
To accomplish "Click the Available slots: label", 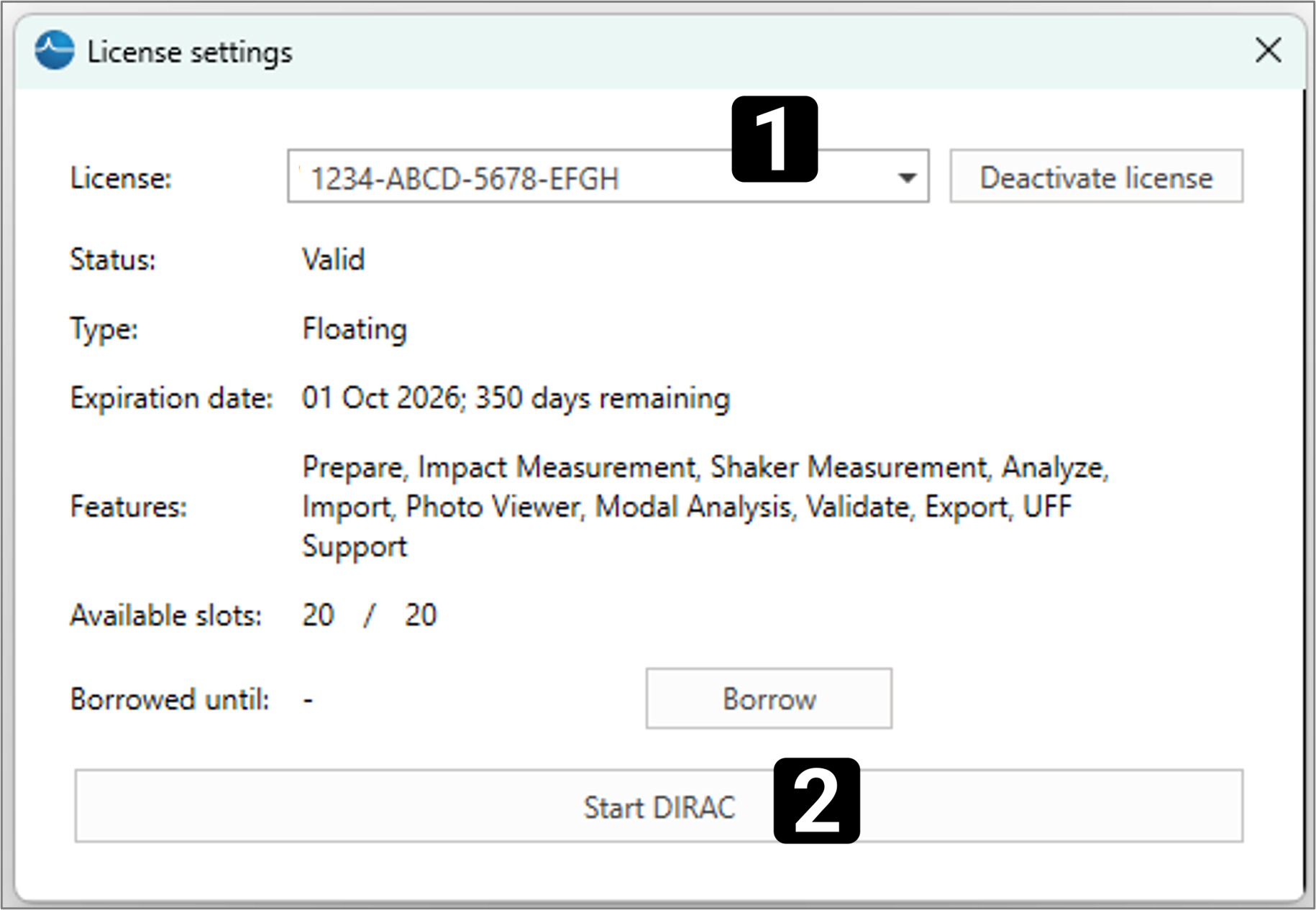I will (165, 616).
